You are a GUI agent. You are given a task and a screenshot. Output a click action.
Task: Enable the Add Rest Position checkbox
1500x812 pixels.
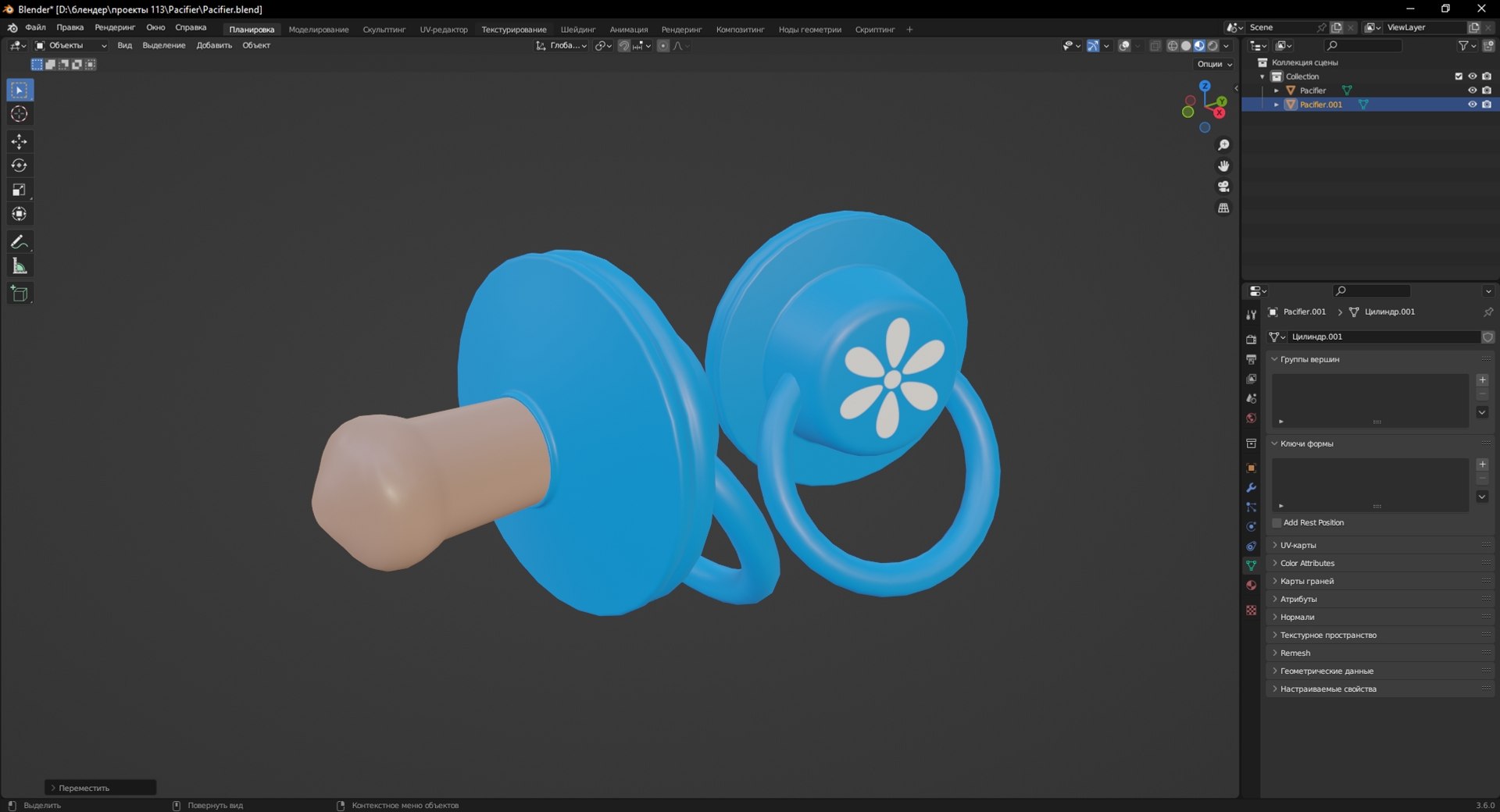click(1277, 523)
